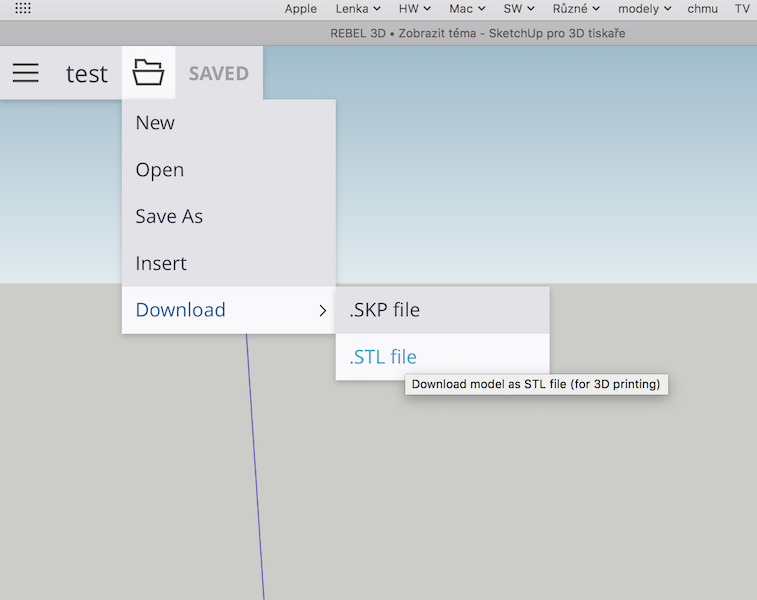Screen dimensions: 757x600
Task: Select Insert in the file menu
Action: point(161,264)
